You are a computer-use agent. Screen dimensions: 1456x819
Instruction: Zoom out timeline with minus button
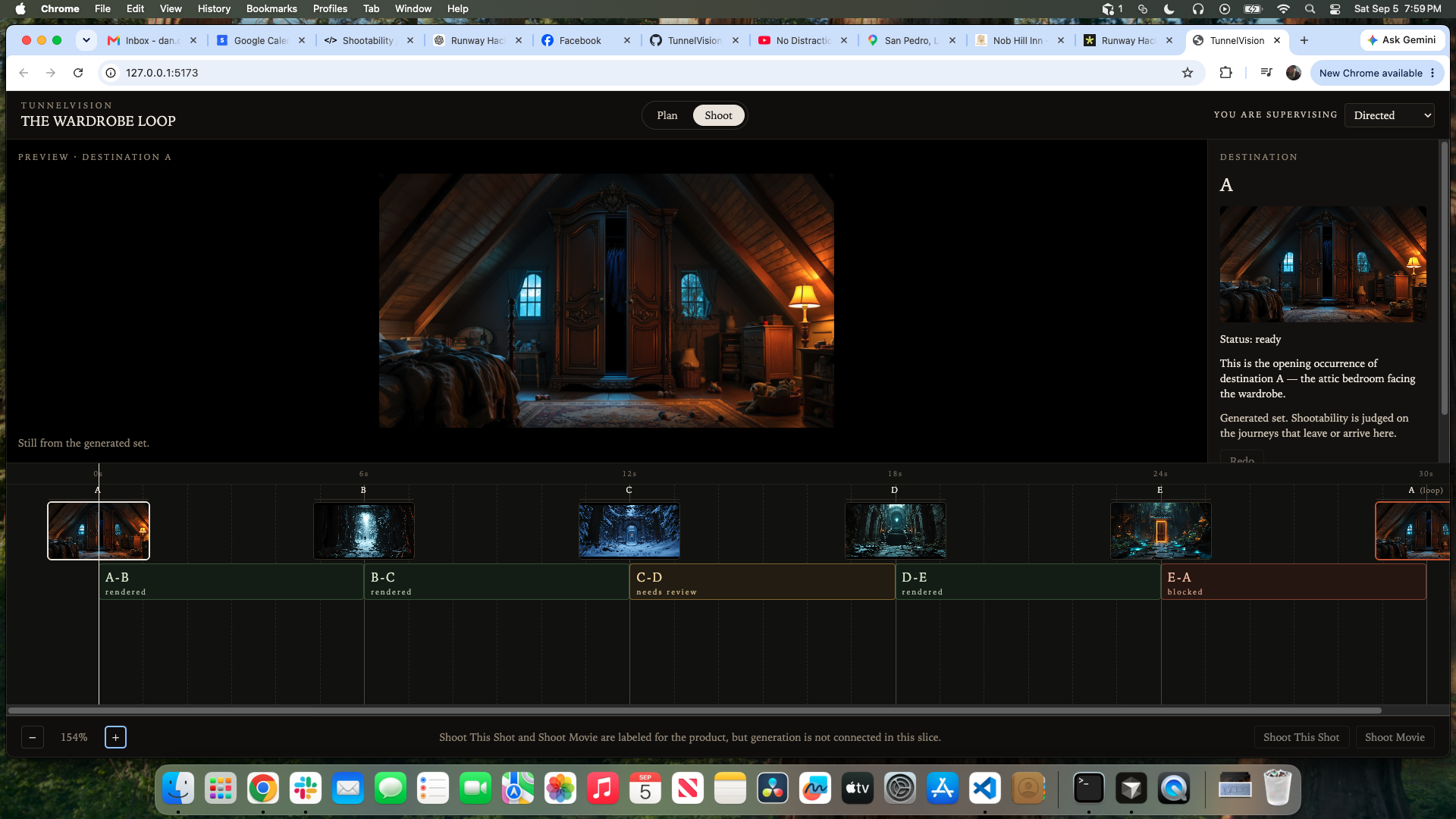[33, 737]
